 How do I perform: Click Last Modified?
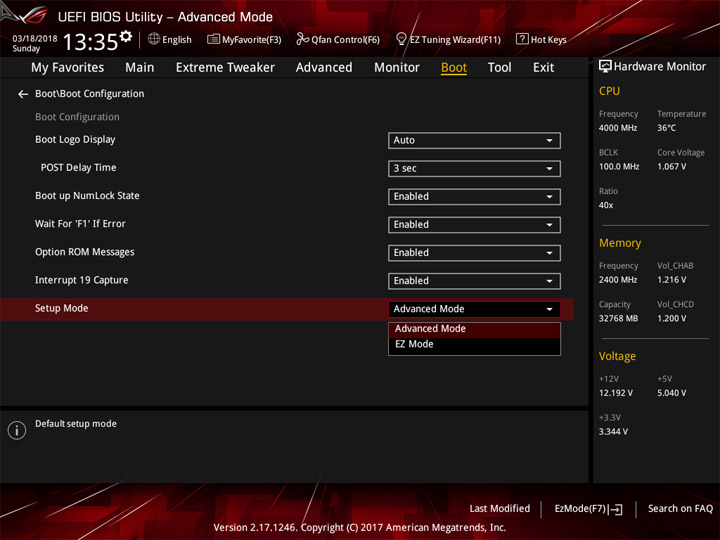click(x=500, y=509)
